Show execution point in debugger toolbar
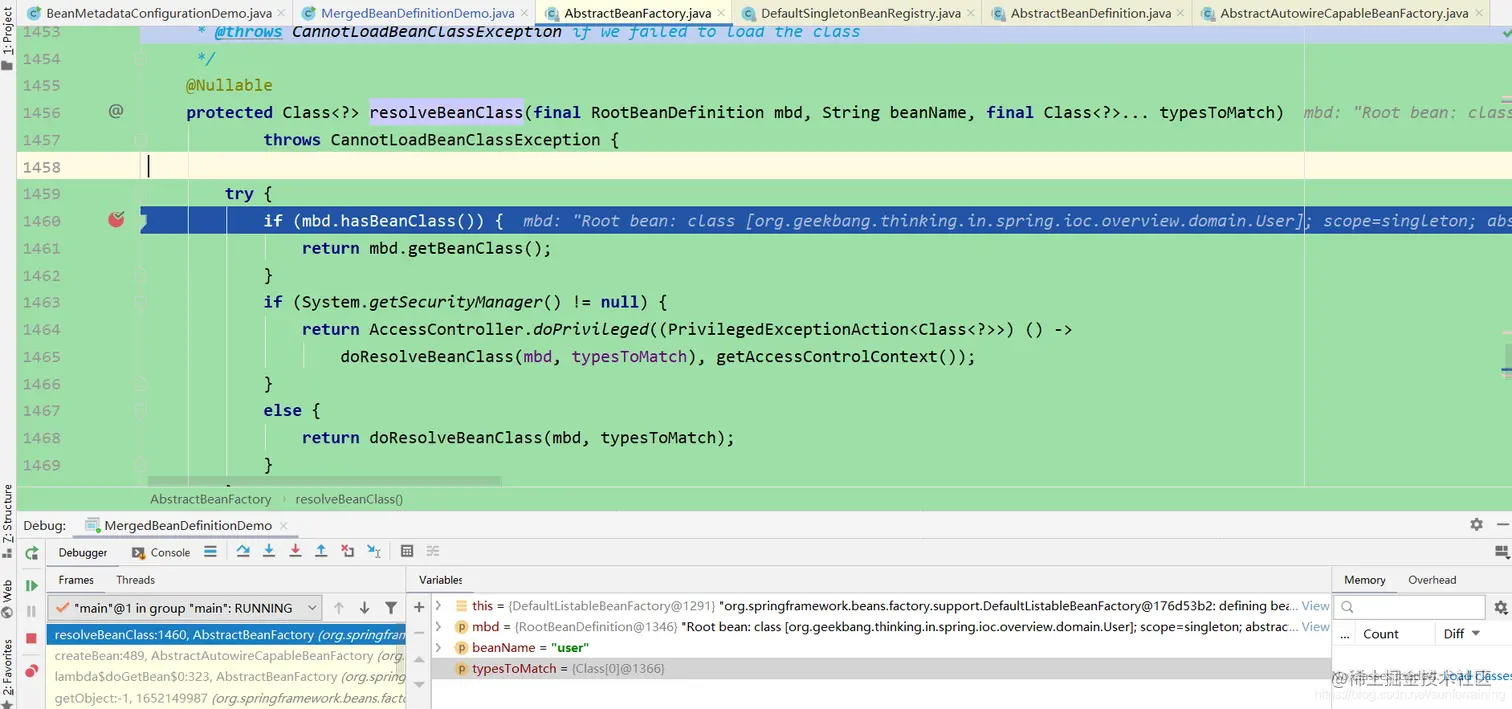The width and height of the screenshot is (1512, 709). pos(210,551)
